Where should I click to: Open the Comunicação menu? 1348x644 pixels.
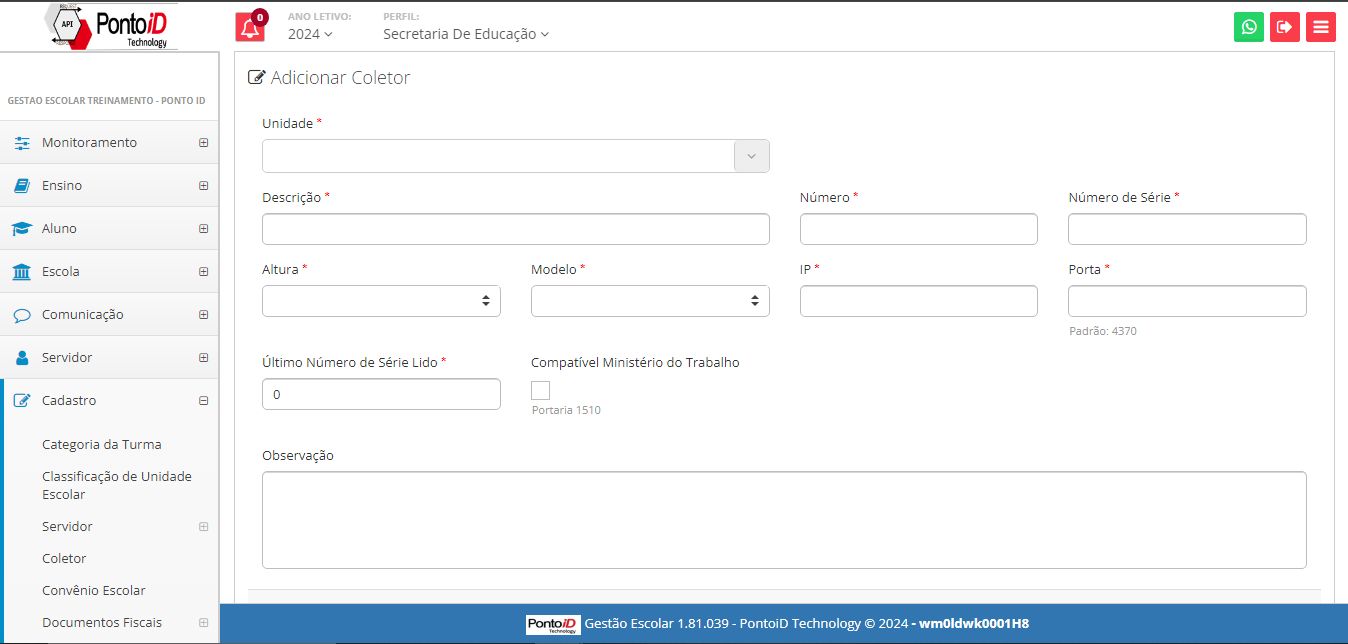109,315
